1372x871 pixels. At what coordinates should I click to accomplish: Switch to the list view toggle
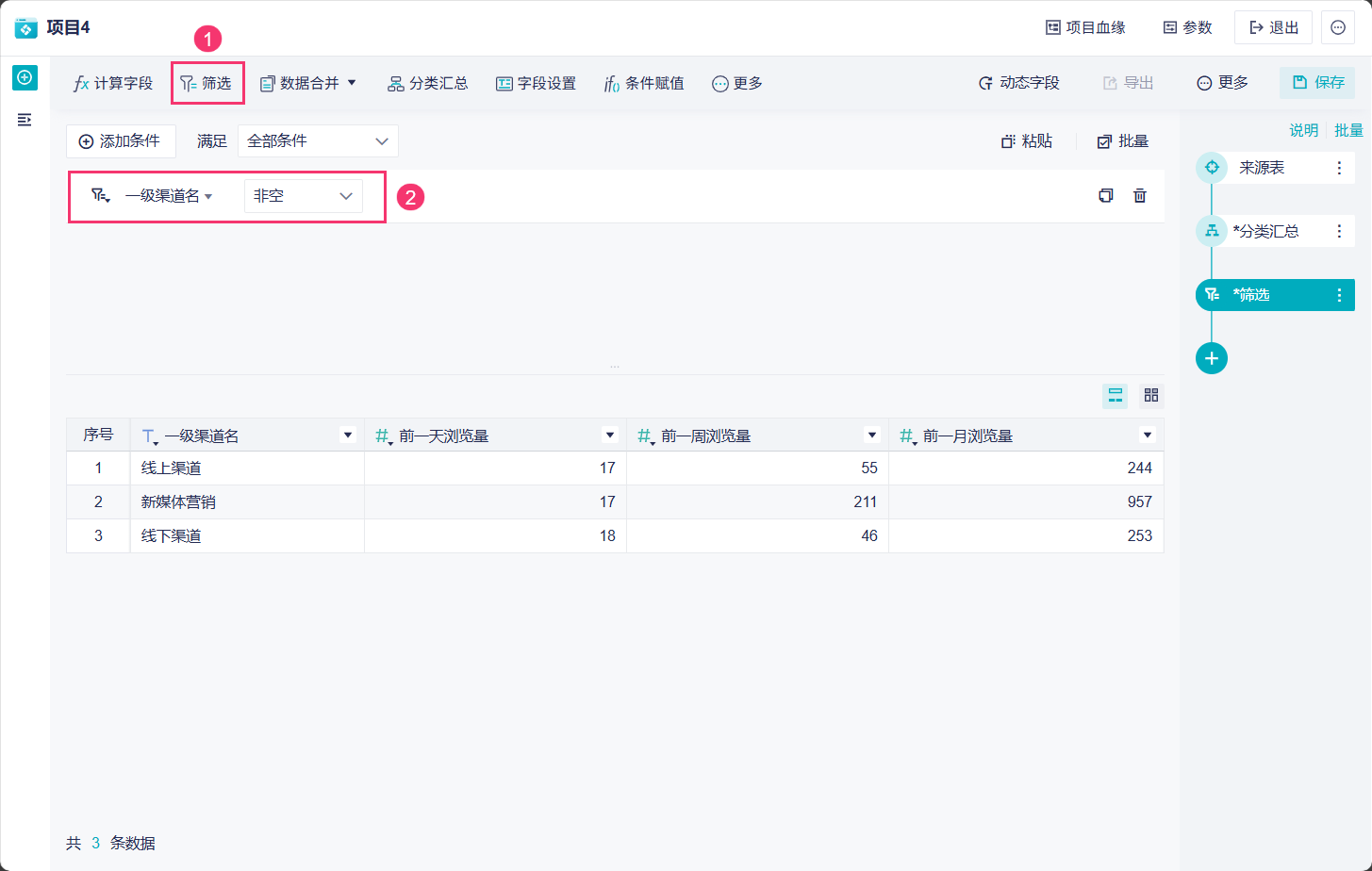pos(1116,395)
